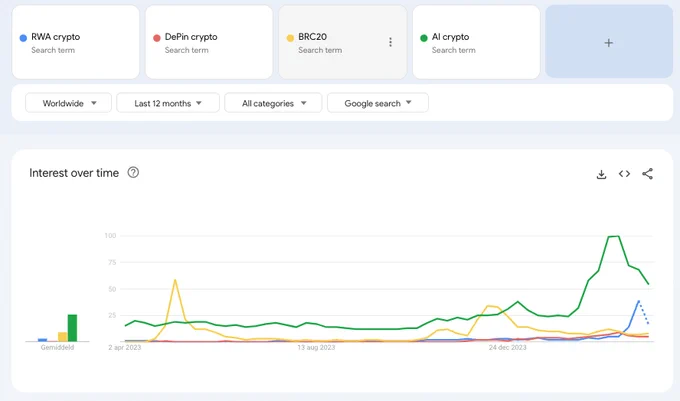Click the 13 aug 2023 axis date
680x401 pixels.
[x=316, y=347]
